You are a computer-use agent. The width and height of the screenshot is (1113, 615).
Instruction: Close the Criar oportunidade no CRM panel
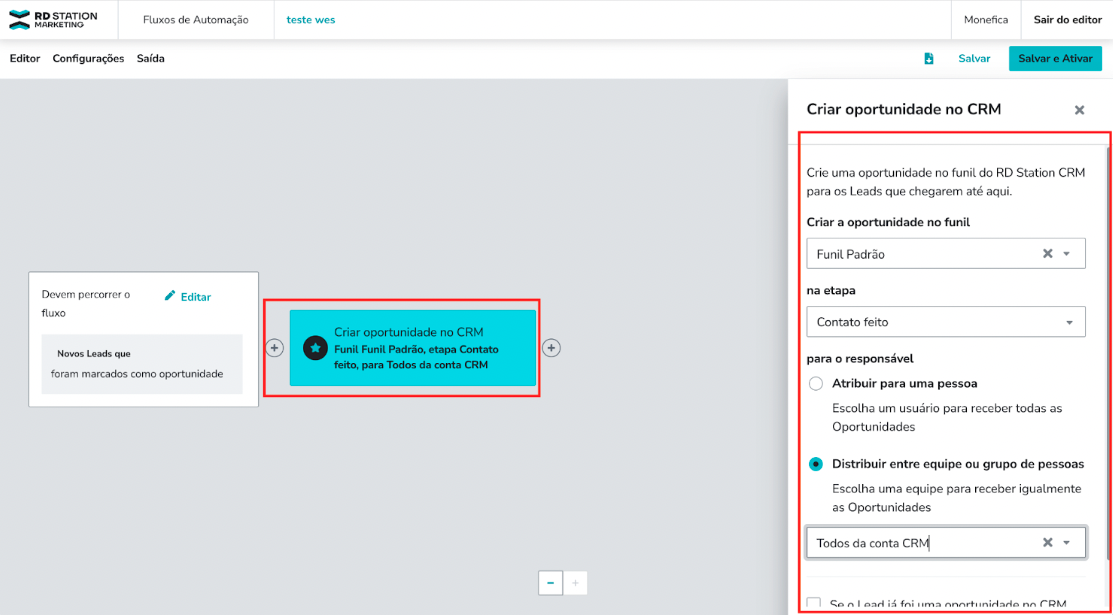point(1079,110)
